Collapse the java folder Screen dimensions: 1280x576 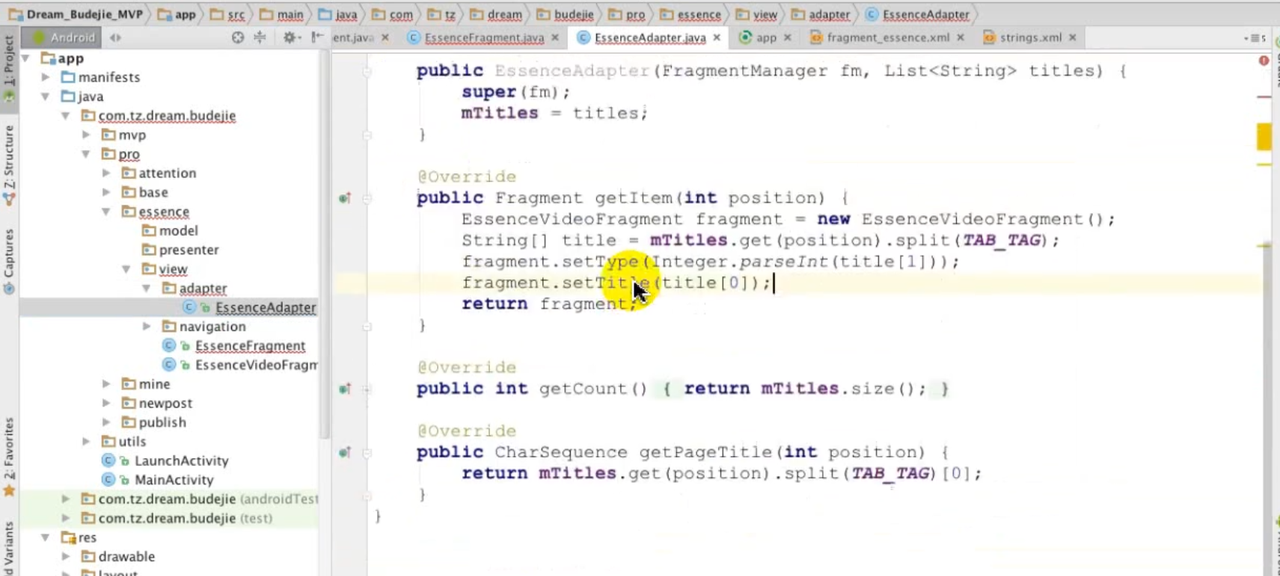point(46,97)
